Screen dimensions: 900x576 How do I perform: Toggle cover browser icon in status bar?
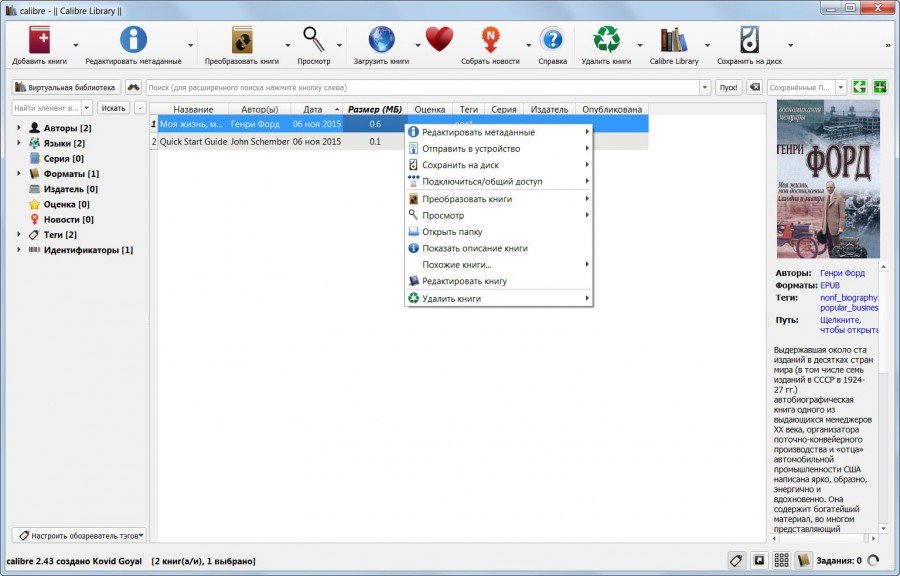pyautogui.click(x=759, y=561)
